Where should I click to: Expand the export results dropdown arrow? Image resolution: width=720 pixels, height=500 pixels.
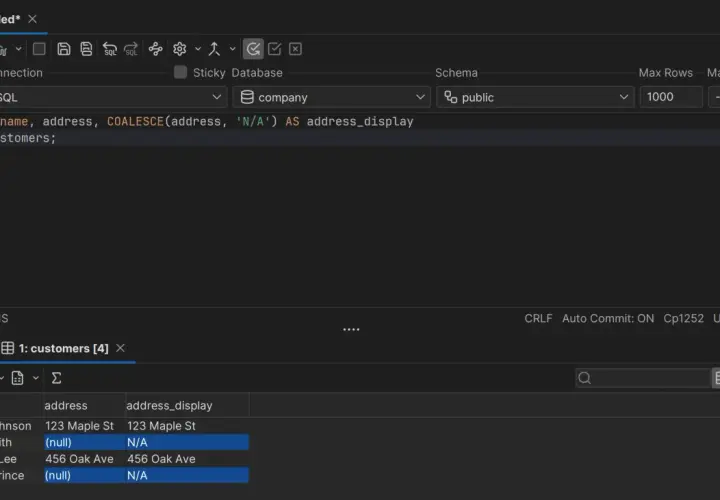click(x=36, y=378)
